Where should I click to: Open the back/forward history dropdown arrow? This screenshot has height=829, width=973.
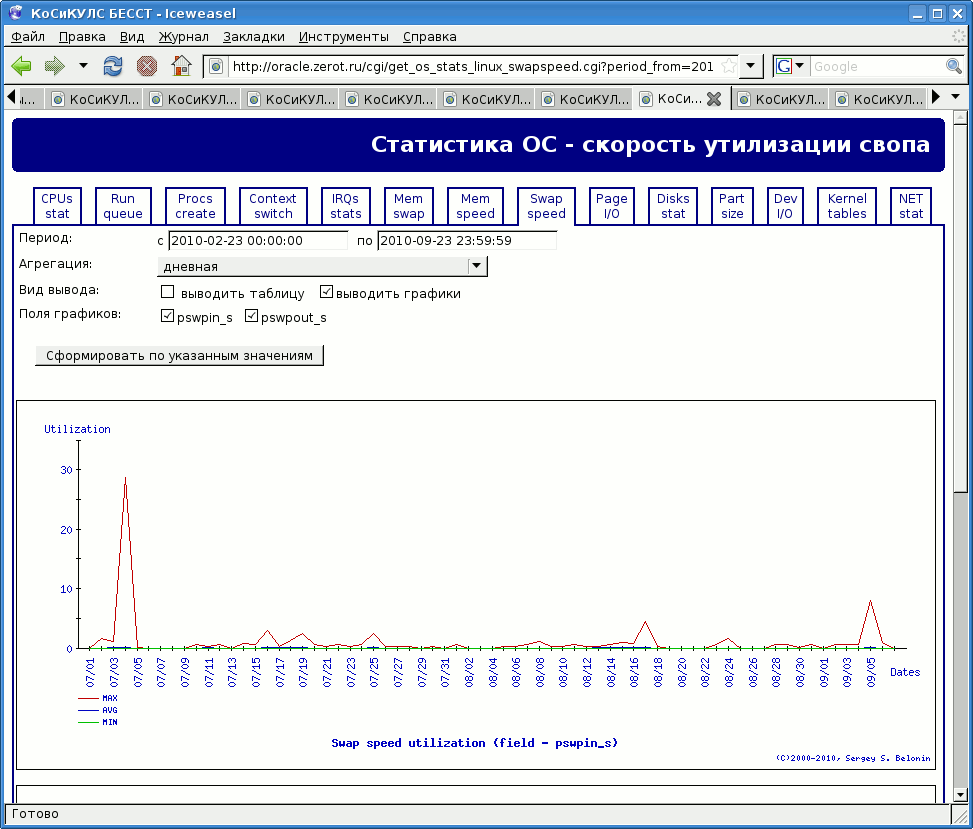pos(83,65)
